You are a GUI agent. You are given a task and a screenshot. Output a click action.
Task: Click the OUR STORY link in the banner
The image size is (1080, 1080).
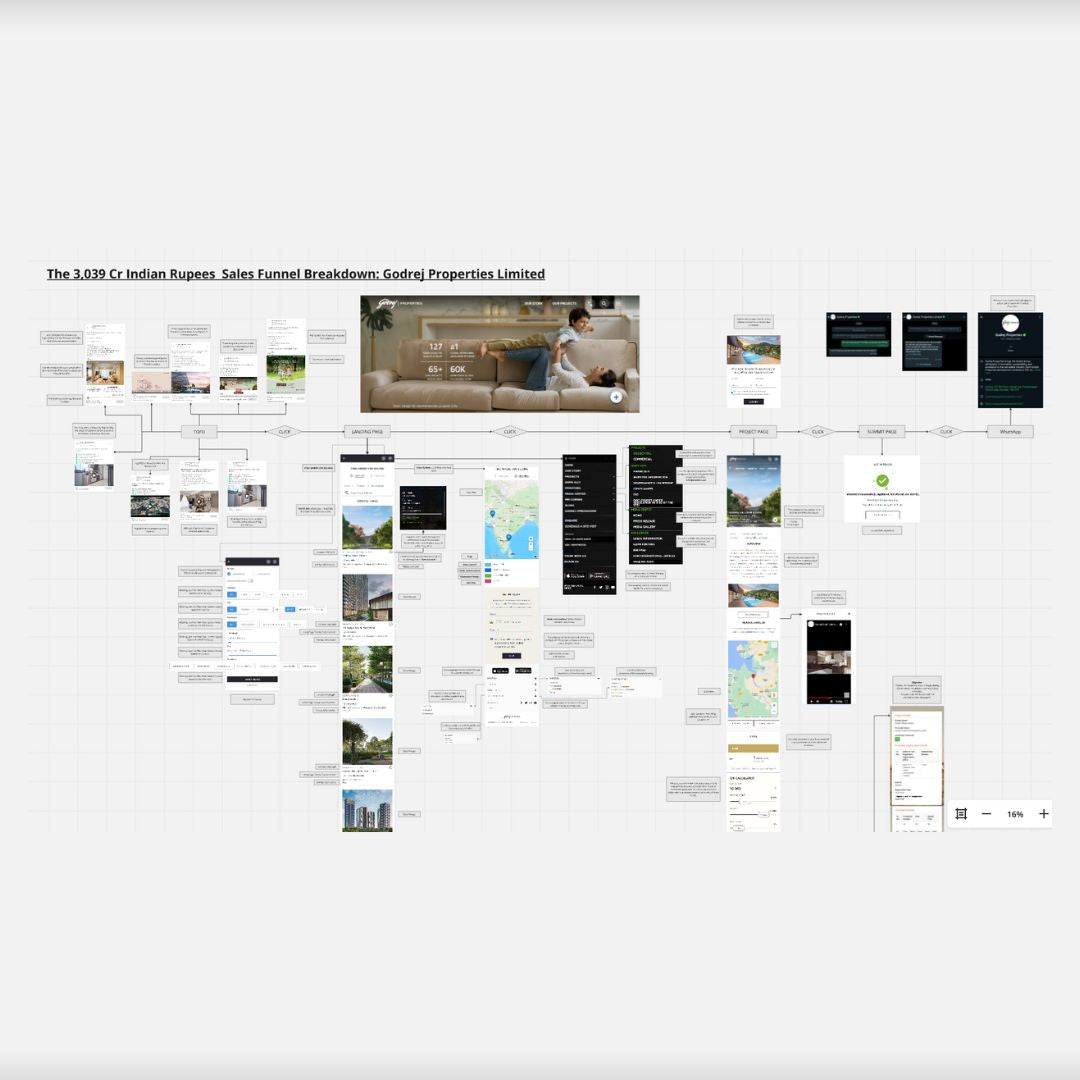(x=534, y=303)
